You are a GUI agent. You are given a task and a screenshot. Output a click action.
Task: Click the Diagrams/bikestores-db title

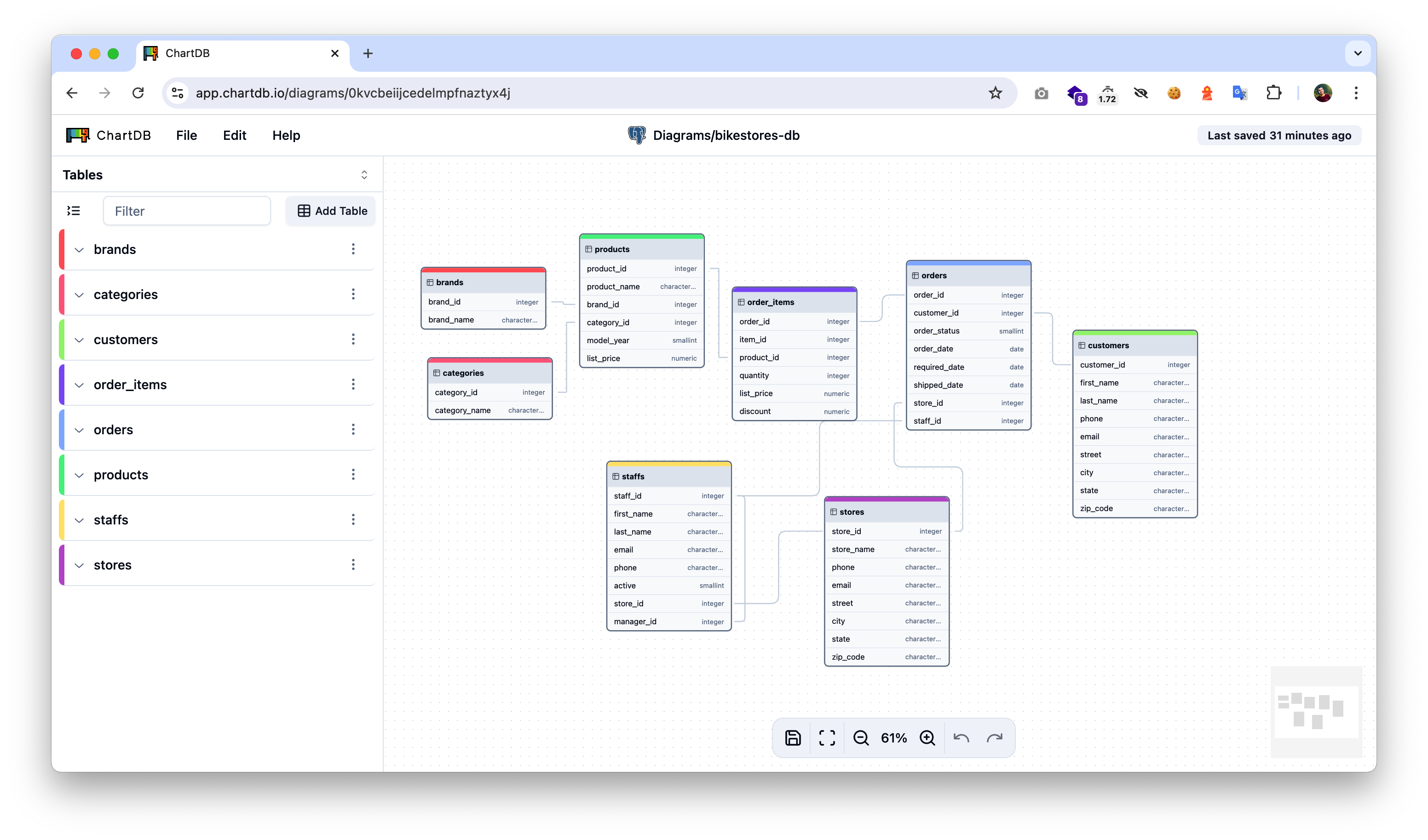(x=726, y=135)
